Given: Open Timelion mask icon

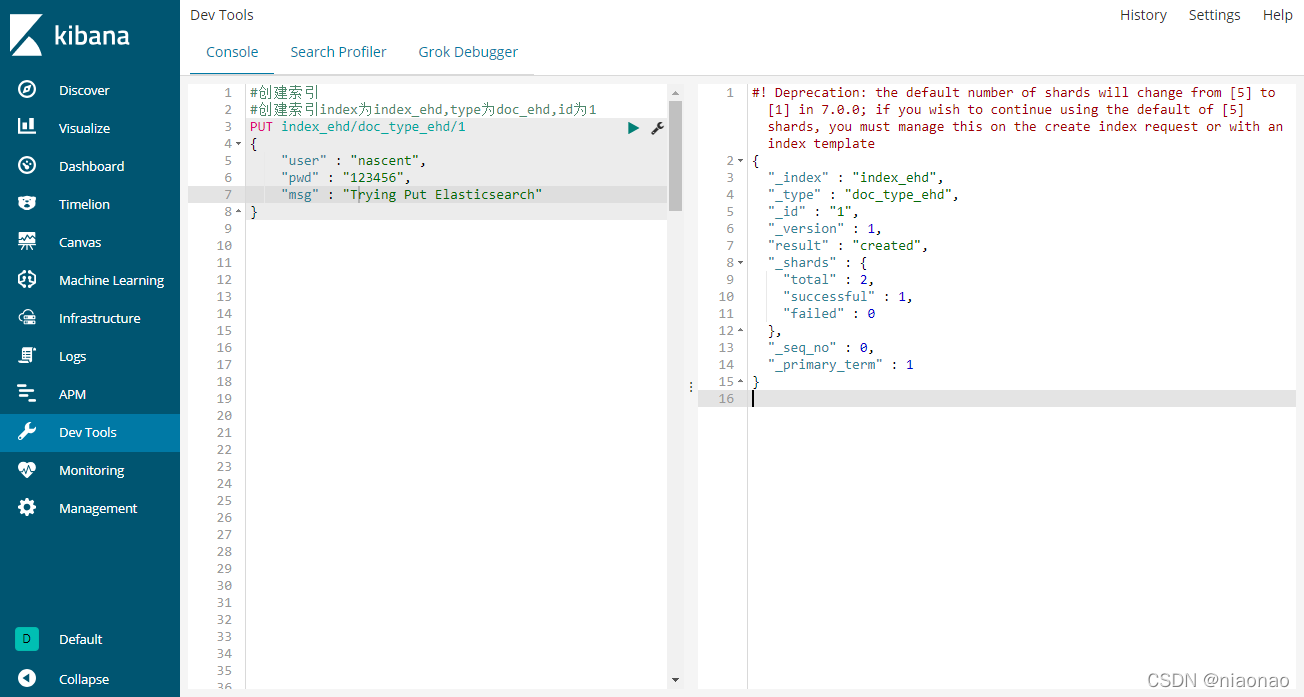Looking at the screenshot, I should pos(27,203).
